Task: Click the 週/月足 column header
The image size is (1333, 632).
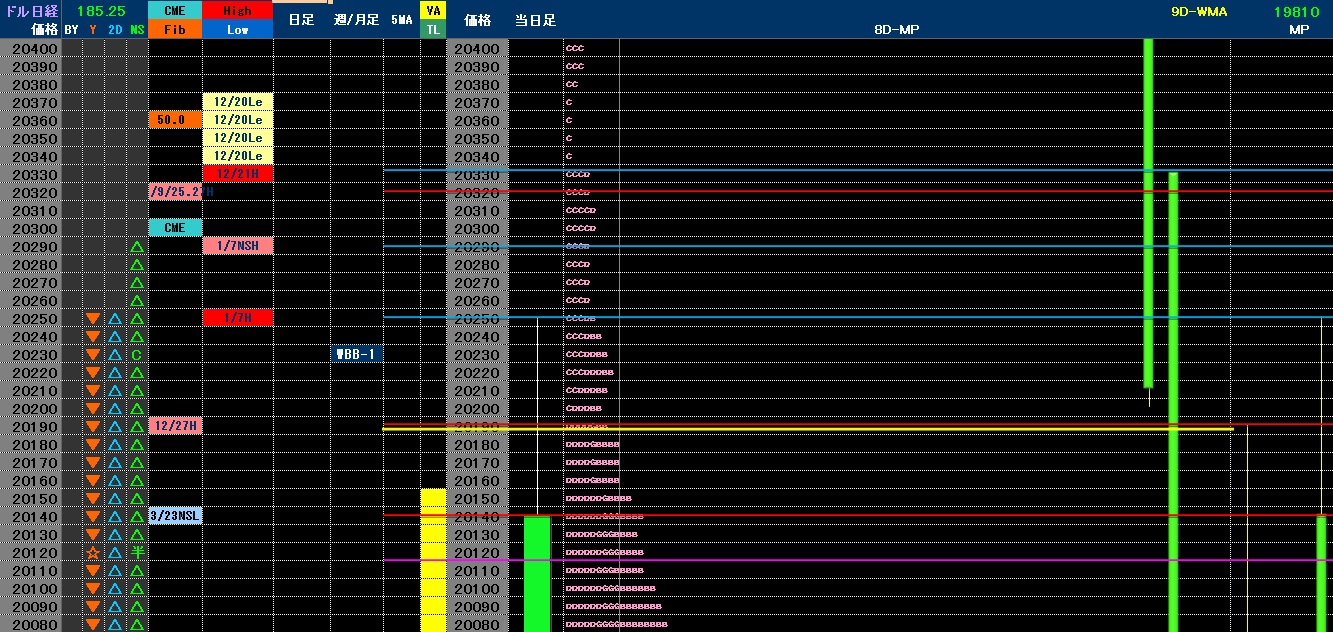Action: 356,20
